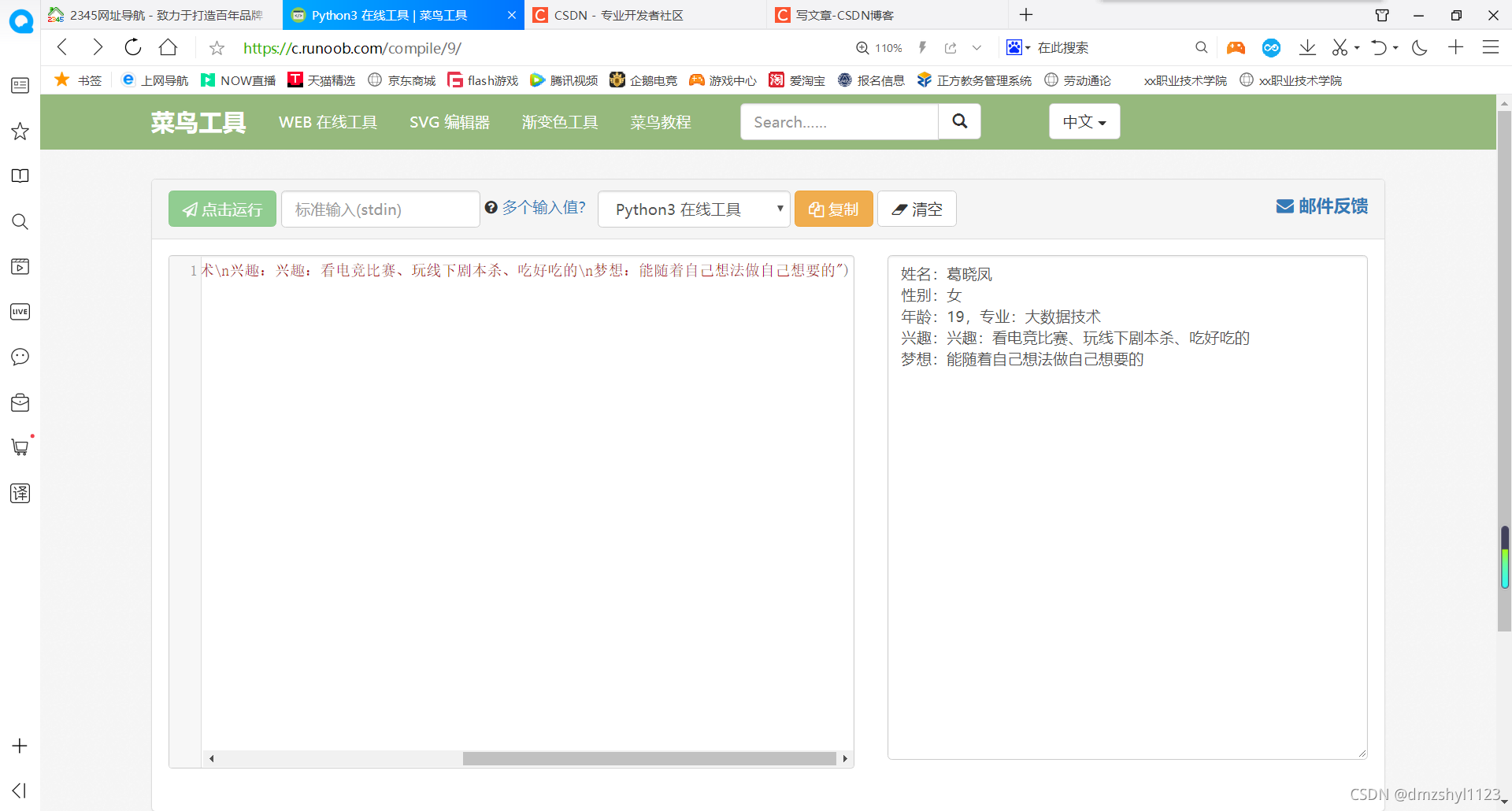This screenshot has height=811, width=1512.
Task: Open the 正方教务管理系统 bookmark
Action: 974,80
